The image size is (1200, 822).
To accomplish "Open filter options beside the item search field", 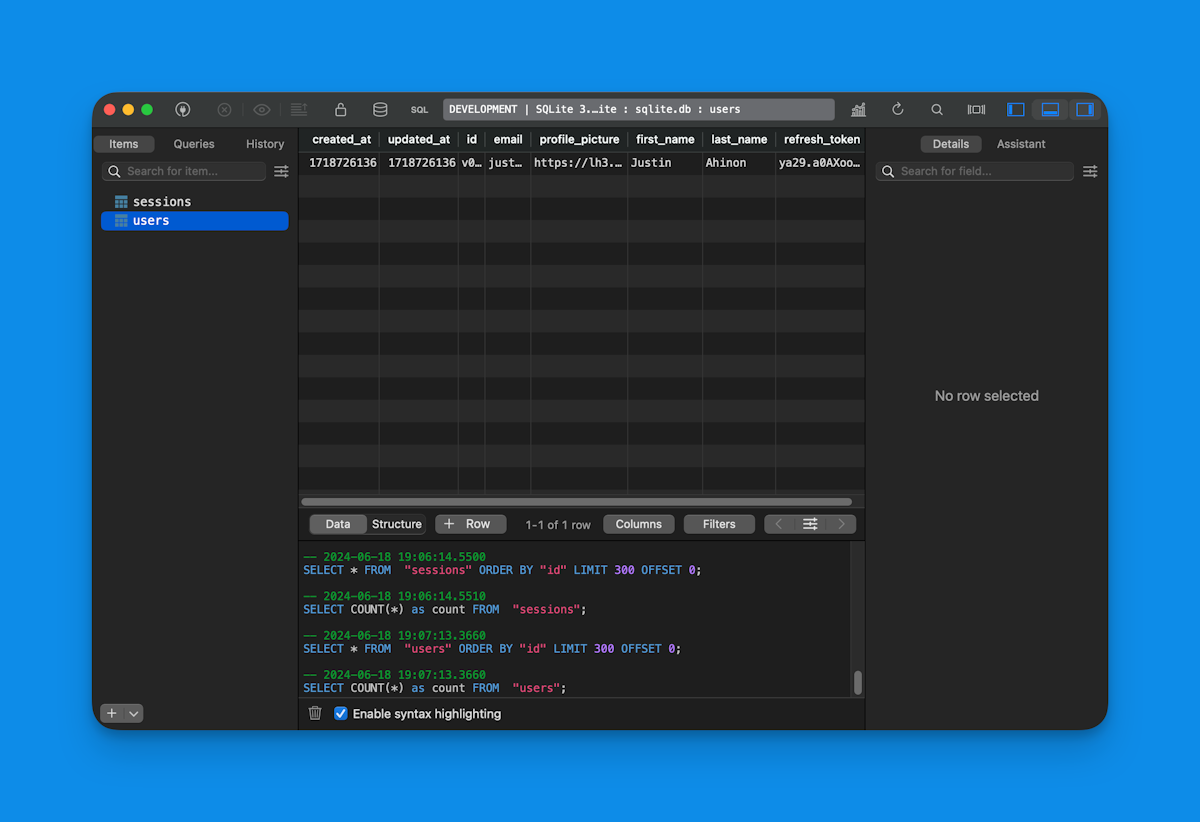I will pos(281,171).
